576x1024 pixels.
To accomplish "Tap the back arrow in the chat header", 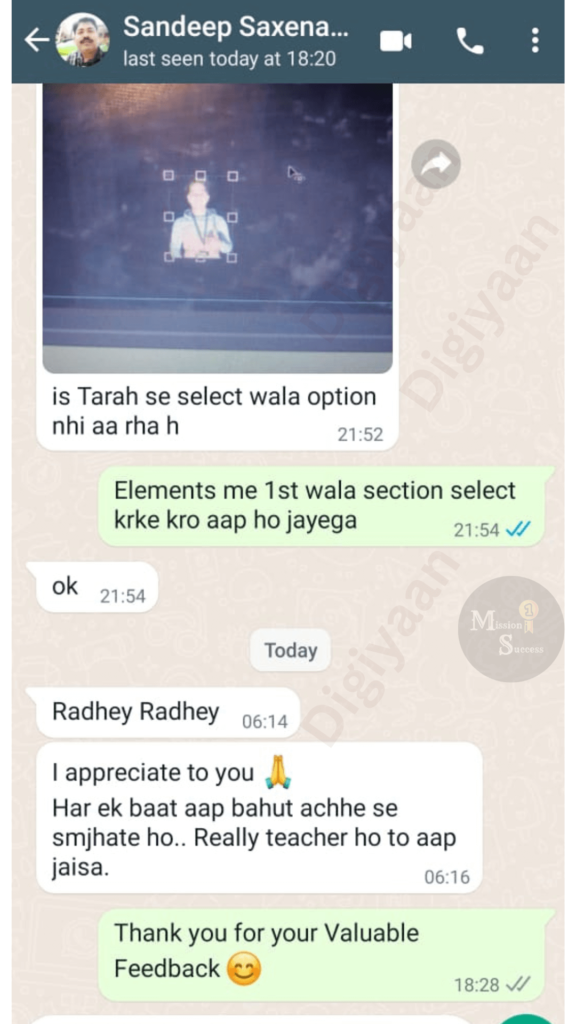I will pyautogui.click(x=36, y=40).
